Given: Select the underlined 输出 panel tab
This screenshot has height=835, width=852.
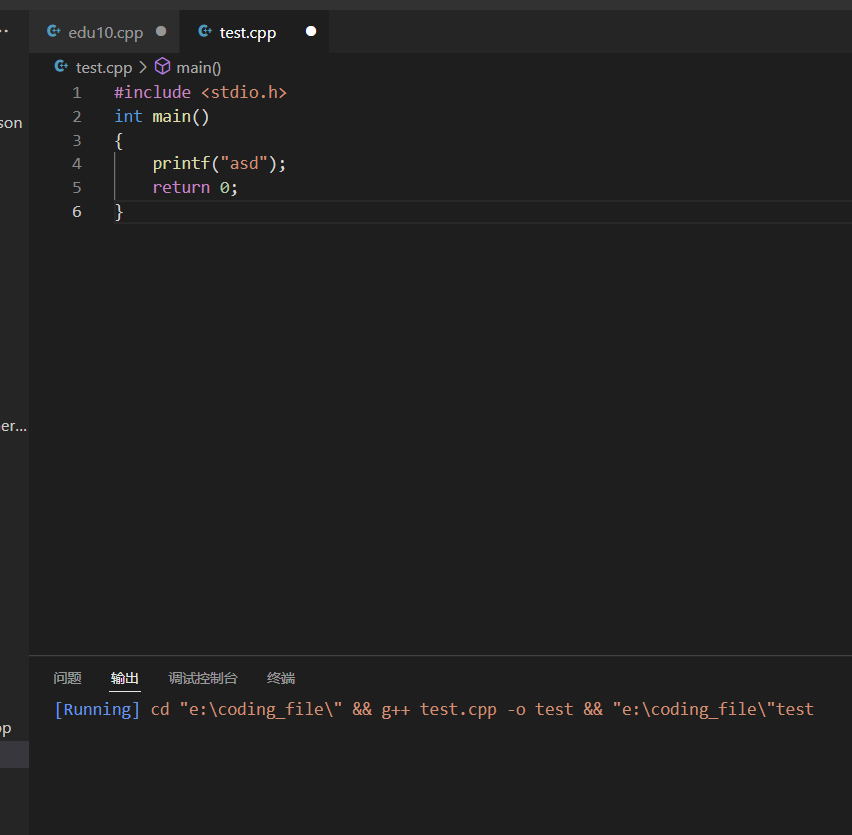Looking at the screenshot, I should click(124, 678).
